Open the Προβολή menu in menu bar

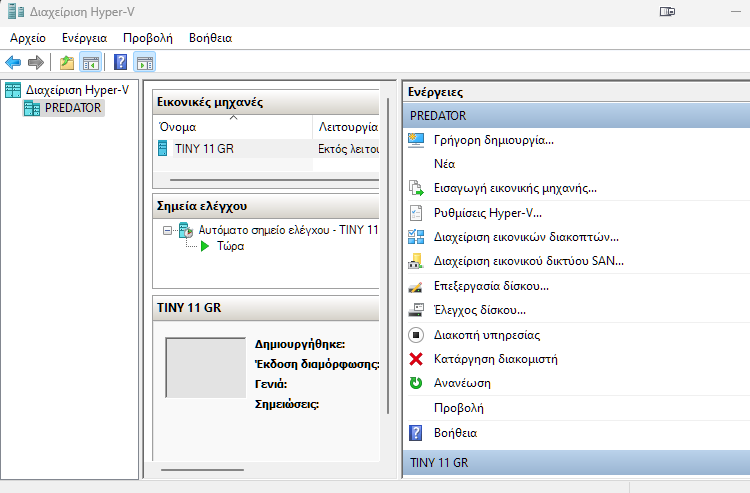point(148,38)
